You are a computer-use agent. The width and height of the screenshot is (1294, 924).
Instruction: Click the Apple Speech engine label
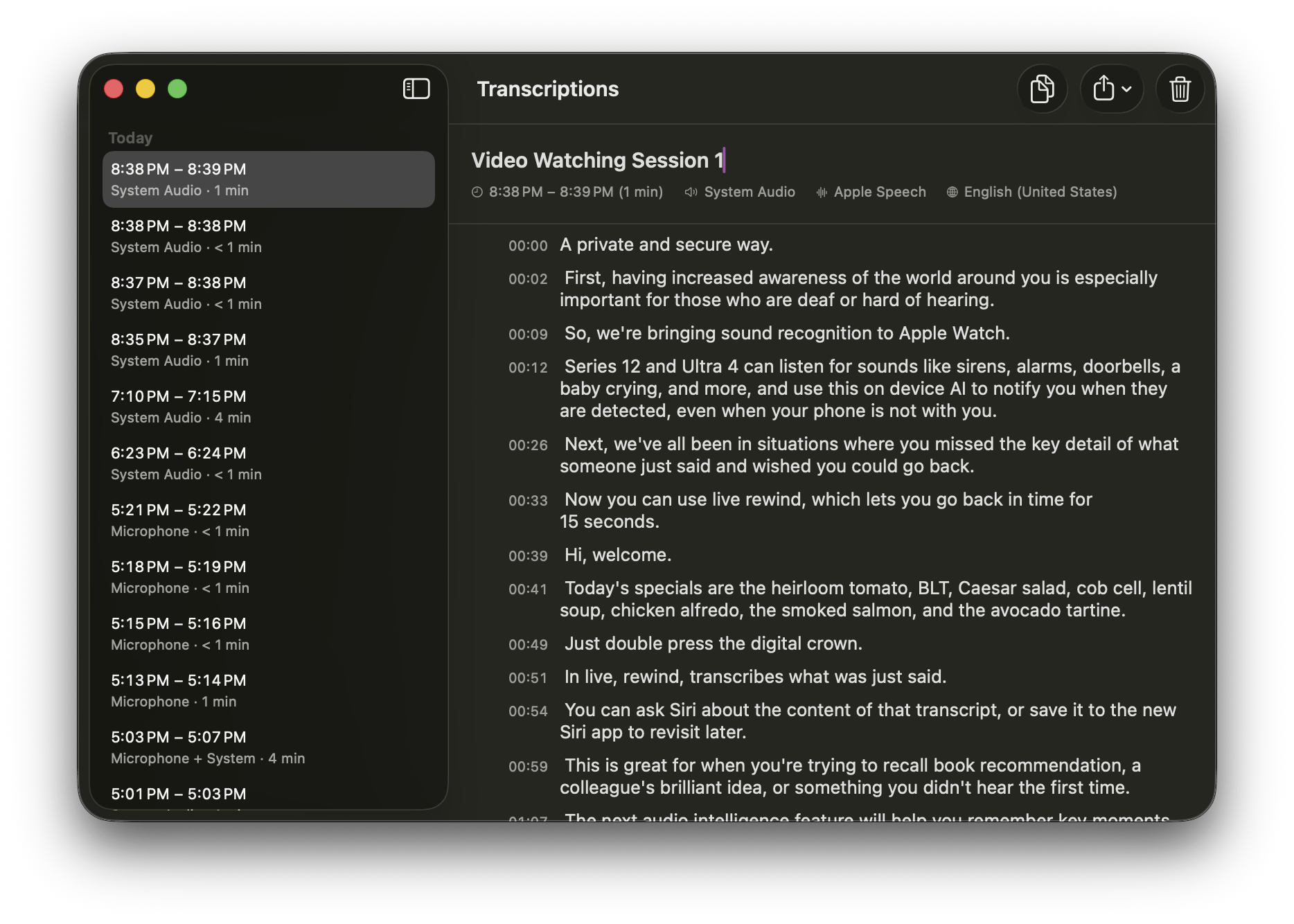880,192
